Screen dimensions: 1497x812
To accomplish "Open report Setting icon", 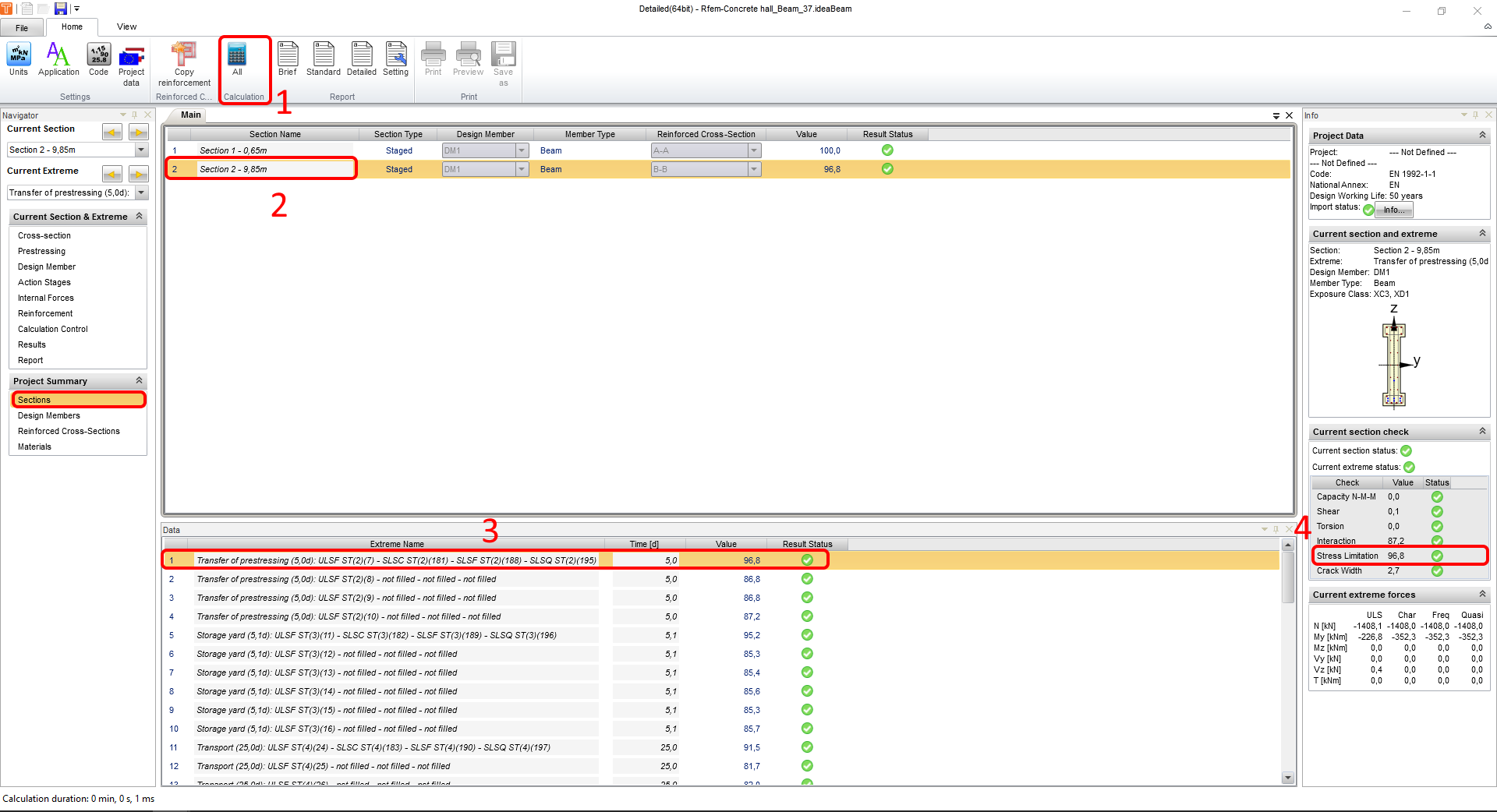I will pyautogui.click(x=395, y=59).
